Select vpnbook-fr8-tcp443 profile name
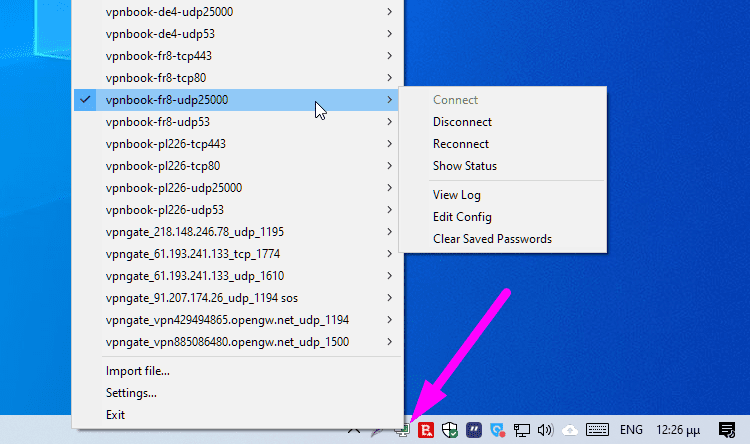Viewport: 750px width, 444px height. pos(159,56)
